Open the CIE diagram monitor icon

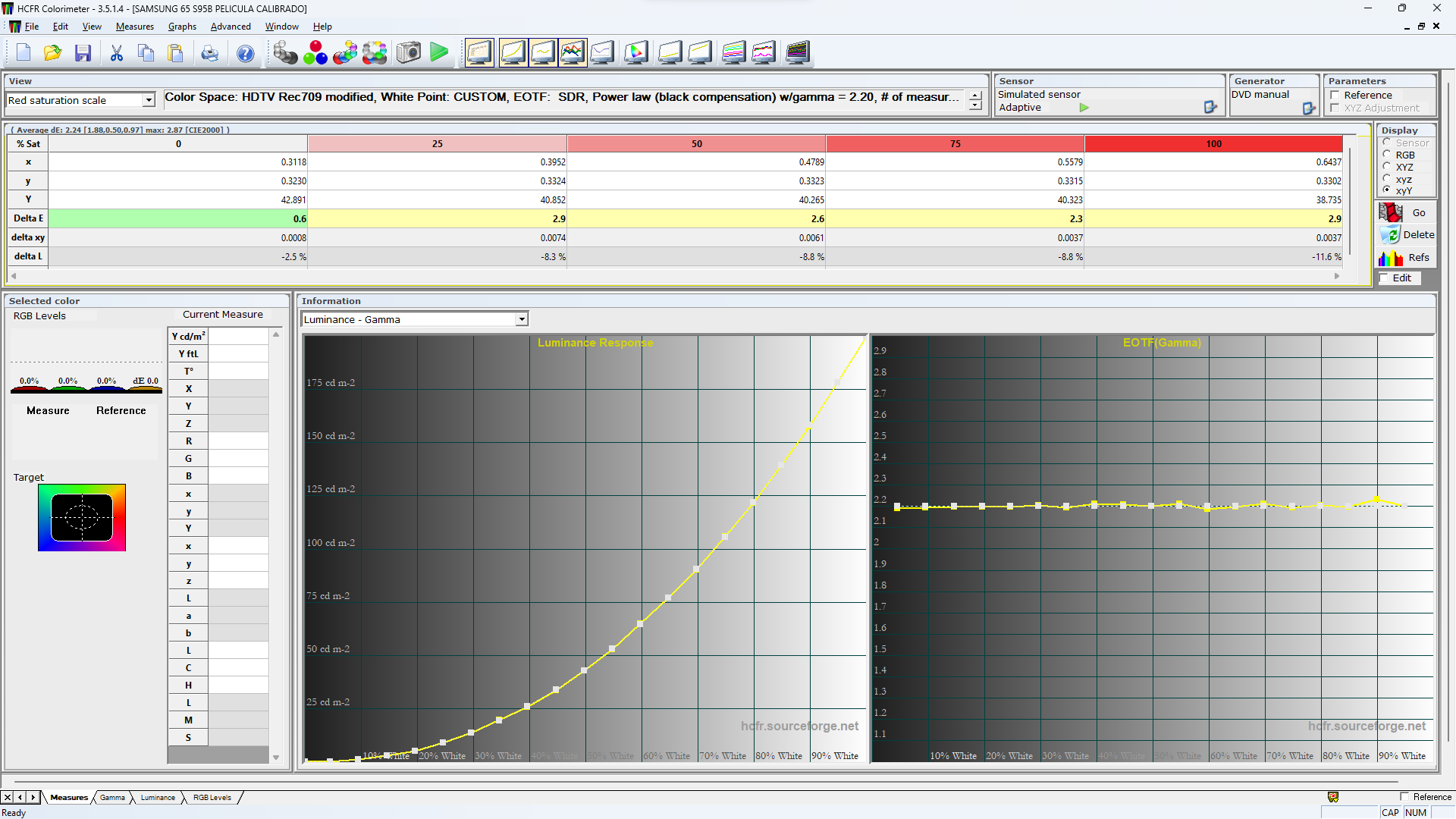[x=635, y=53]
